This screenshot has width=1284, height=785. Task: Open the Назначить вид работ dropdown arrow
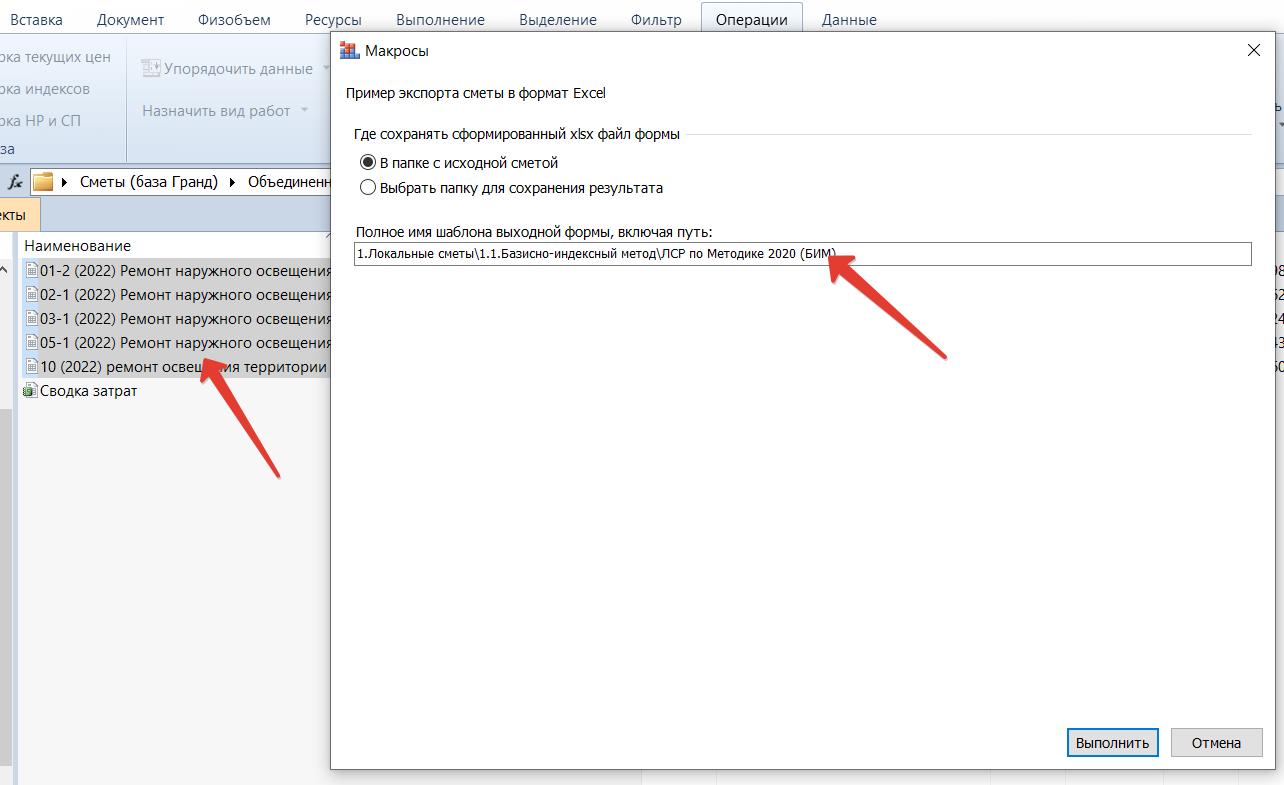304,111
